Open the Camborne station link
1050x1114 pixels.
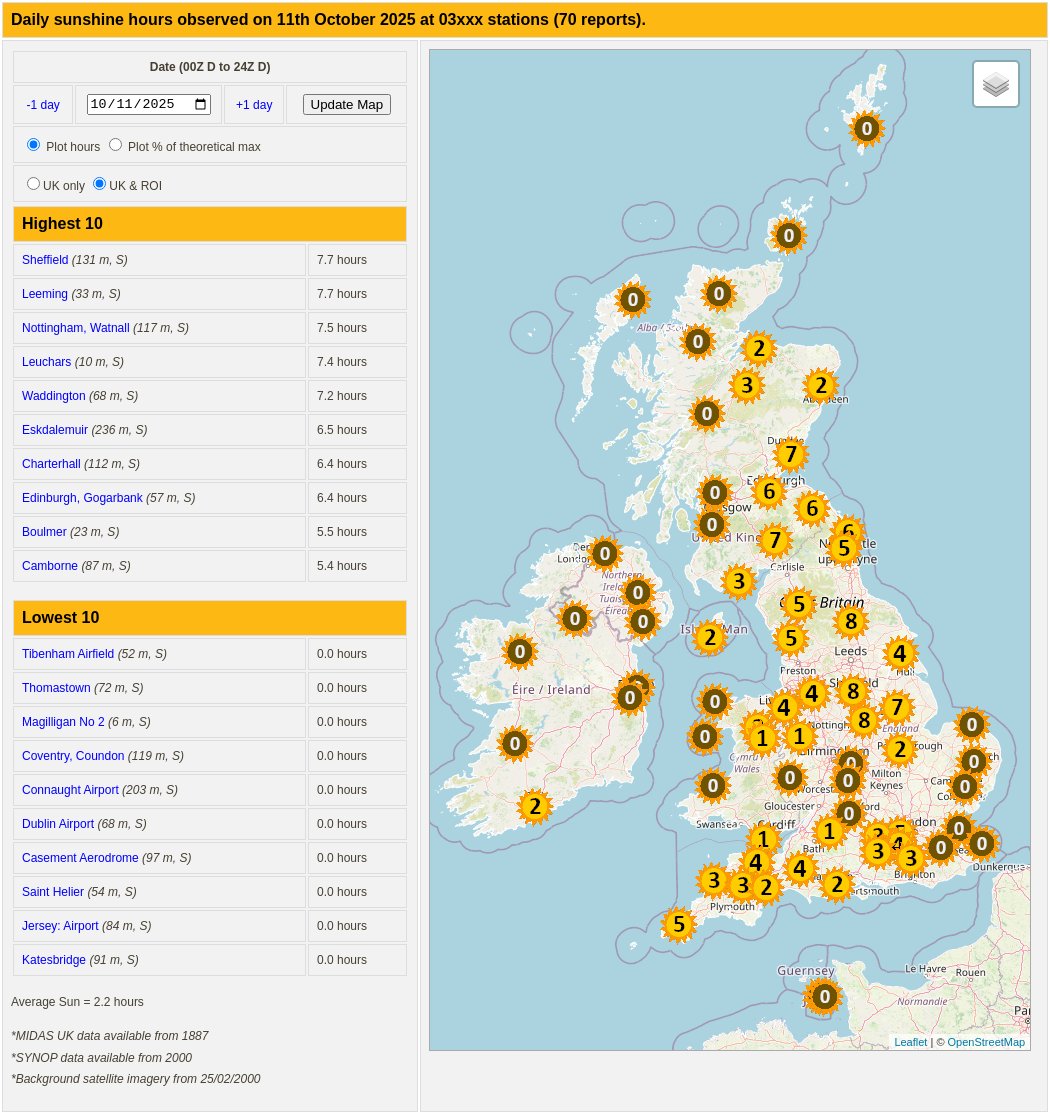[x=50, y=566]
